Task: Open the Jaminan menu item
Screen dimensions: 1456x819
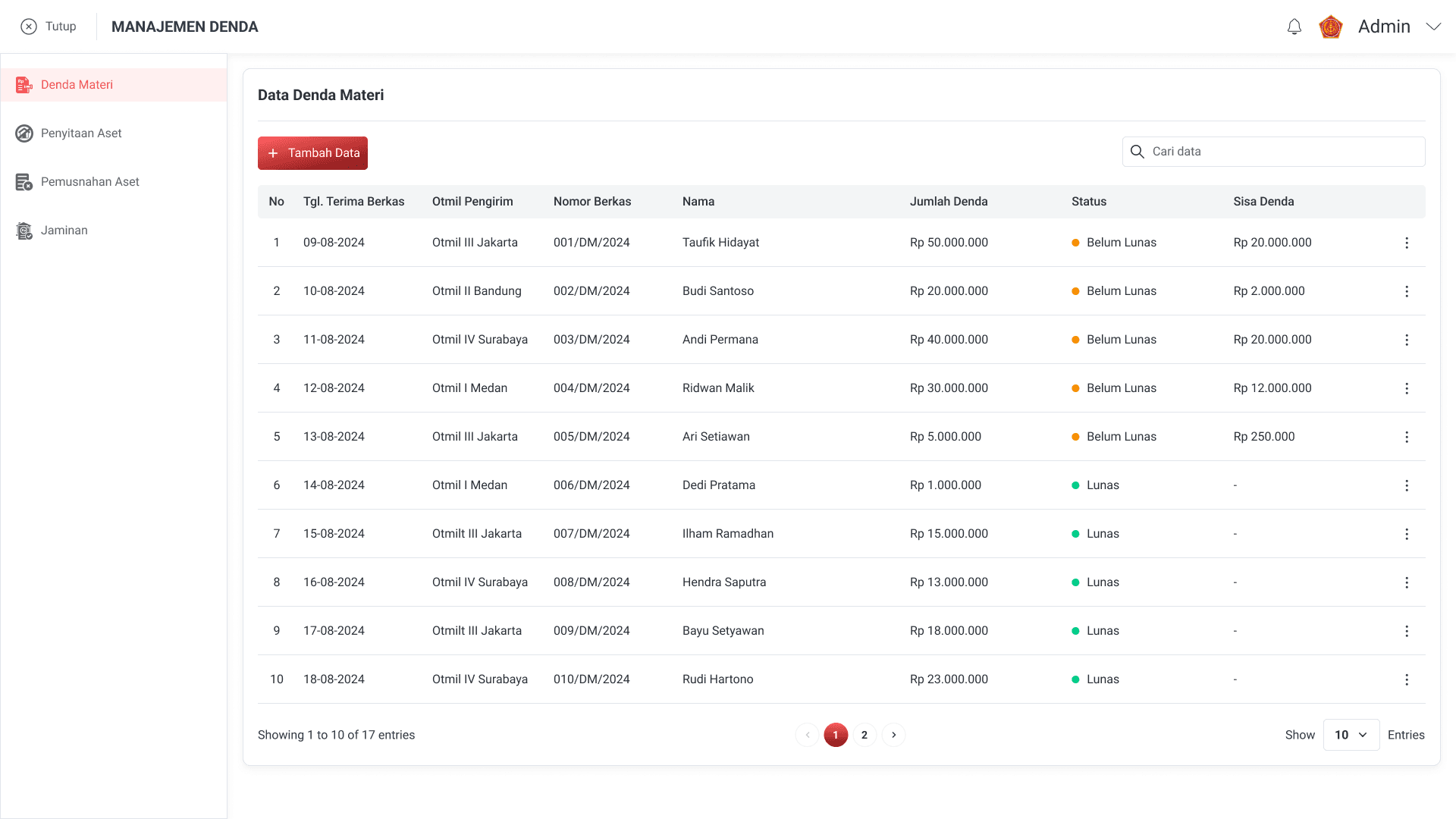Action: coord(64,231)
